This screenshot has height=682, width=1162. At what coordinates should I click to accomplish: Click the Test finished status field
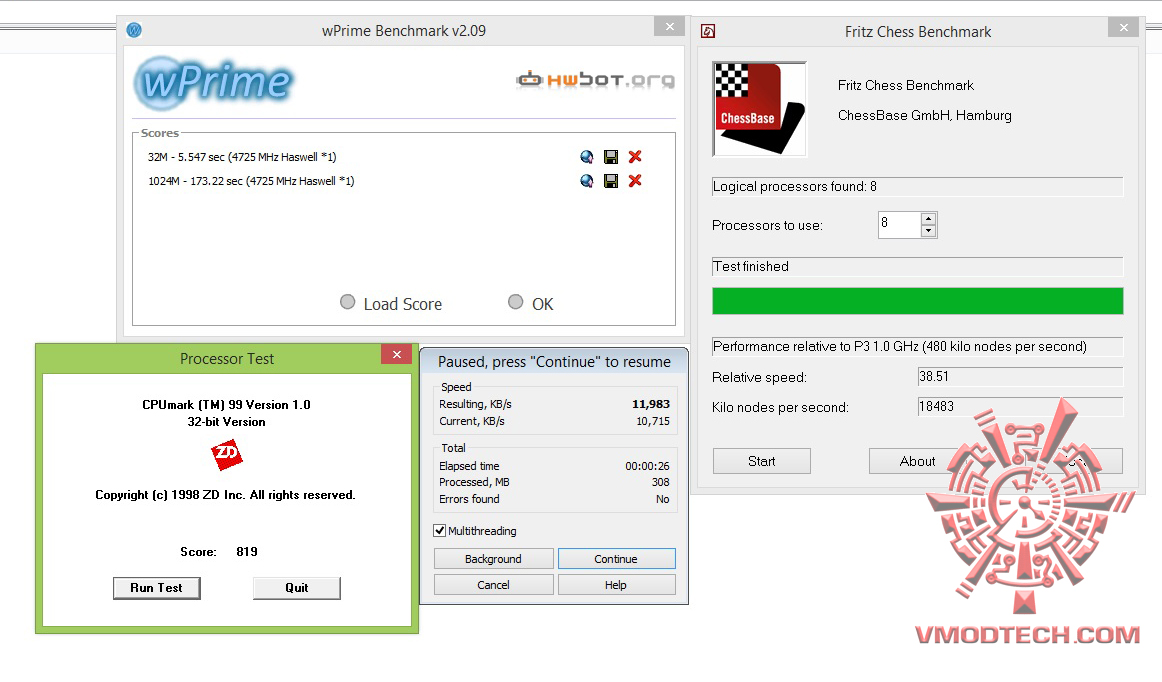pos(917,267)
